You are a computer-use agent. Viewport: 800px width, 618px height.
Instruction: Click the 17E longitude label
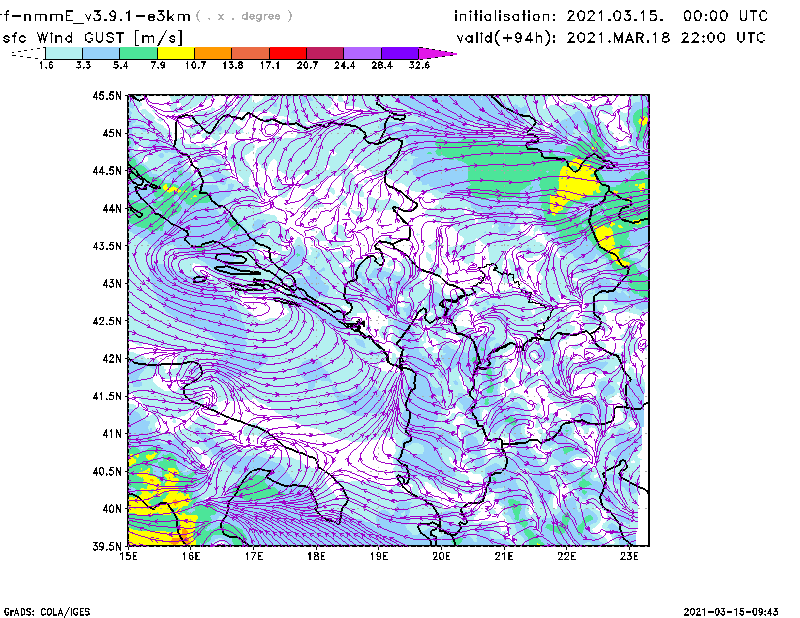click(x=254, y=556)
